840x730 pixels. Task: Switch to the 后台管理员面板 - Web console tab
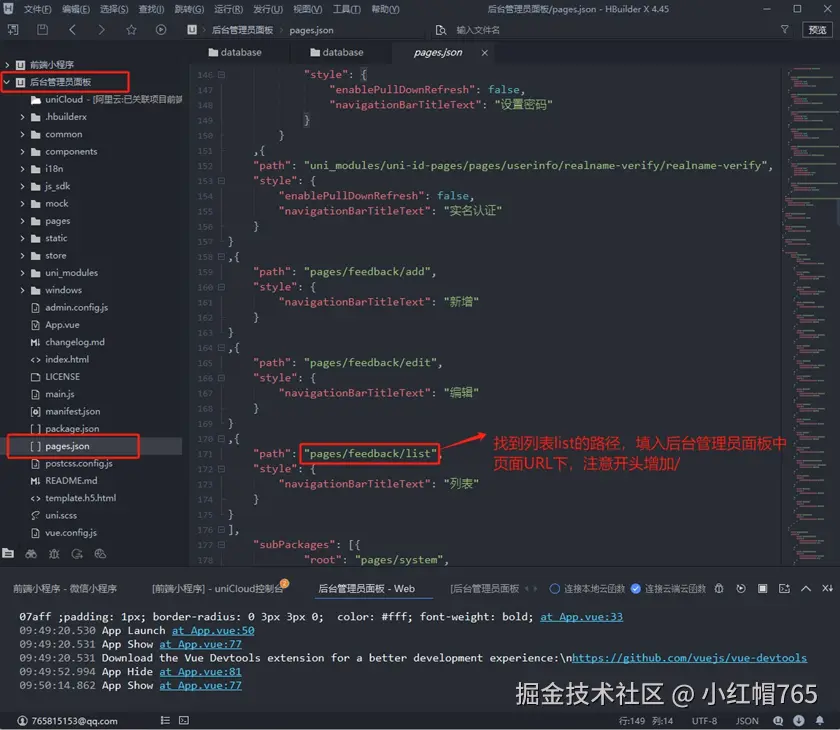(x=366, y=589)
